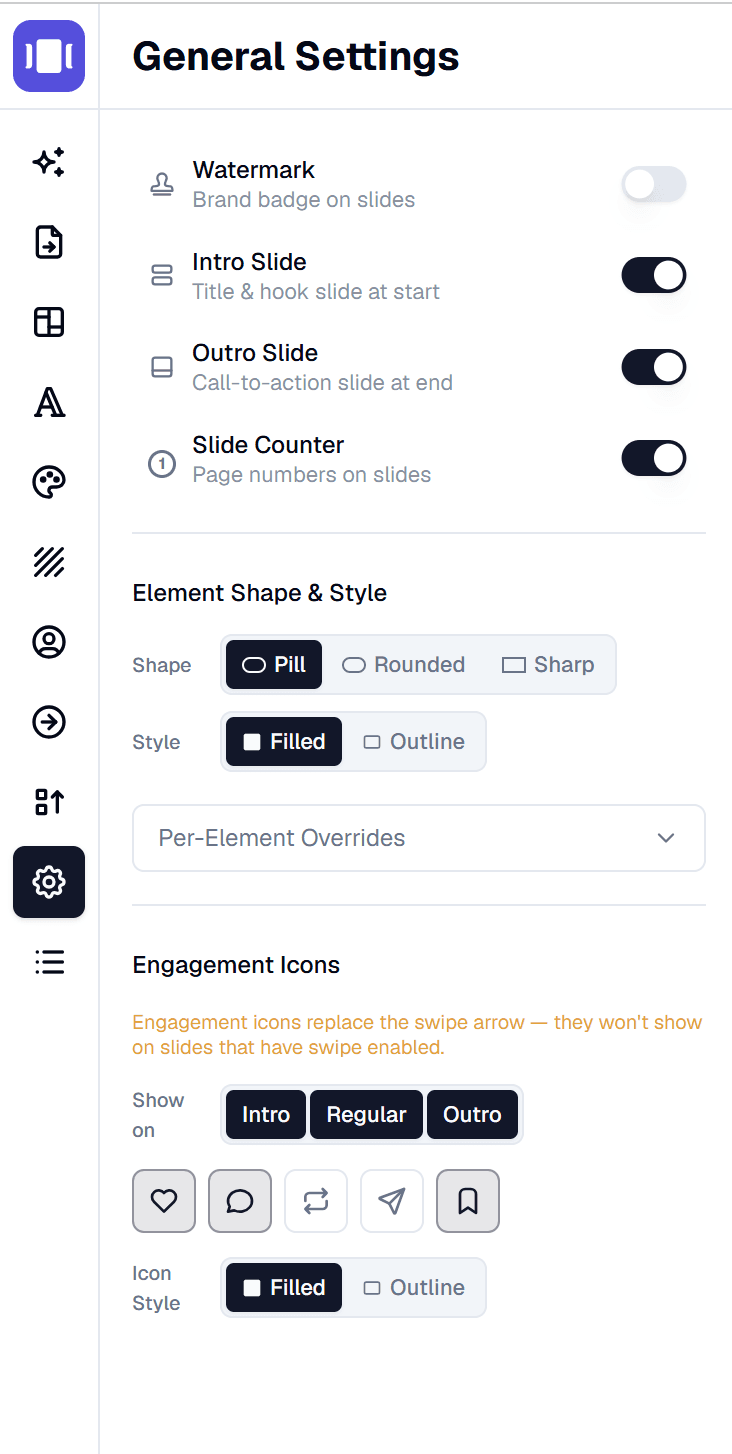Open the background pattern panel
The image size is (732, 1454).
click(x=48, y=562)
